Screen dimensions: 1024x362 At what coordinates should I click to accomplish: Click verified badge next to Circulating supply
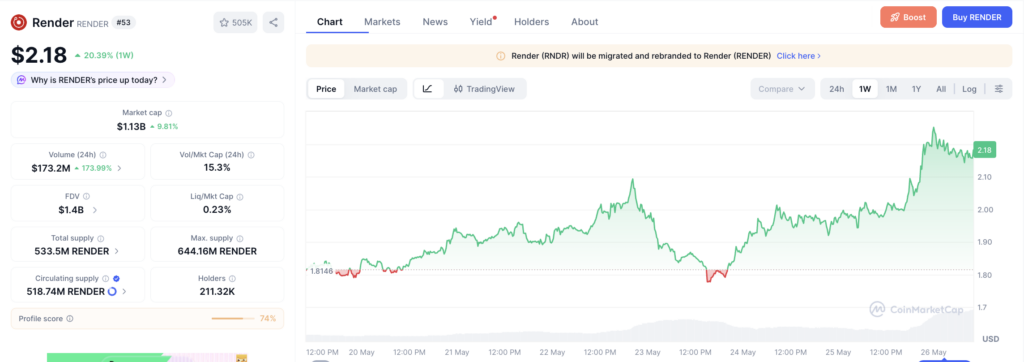pyautogui.click(x=116, y=278)
